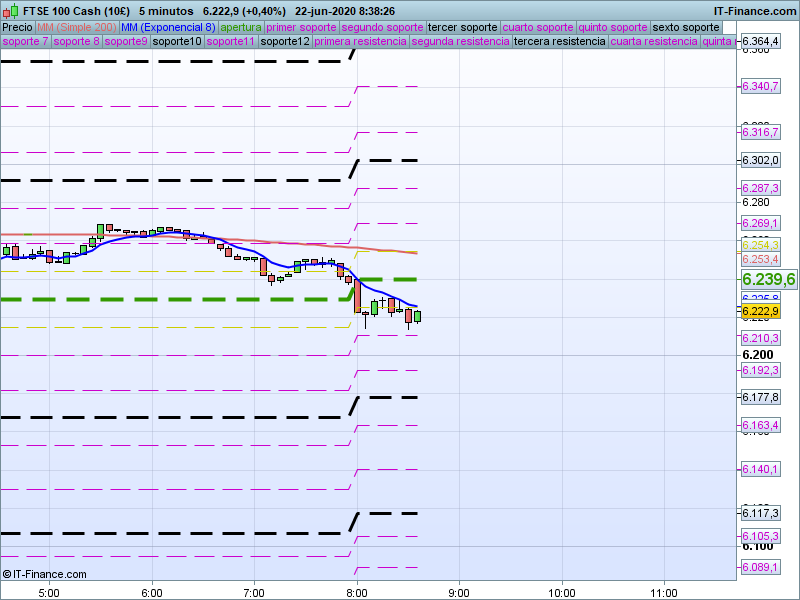
Task: Click the candlestick chart icon beside FTSE 100
Action: [x=11, y=11]
